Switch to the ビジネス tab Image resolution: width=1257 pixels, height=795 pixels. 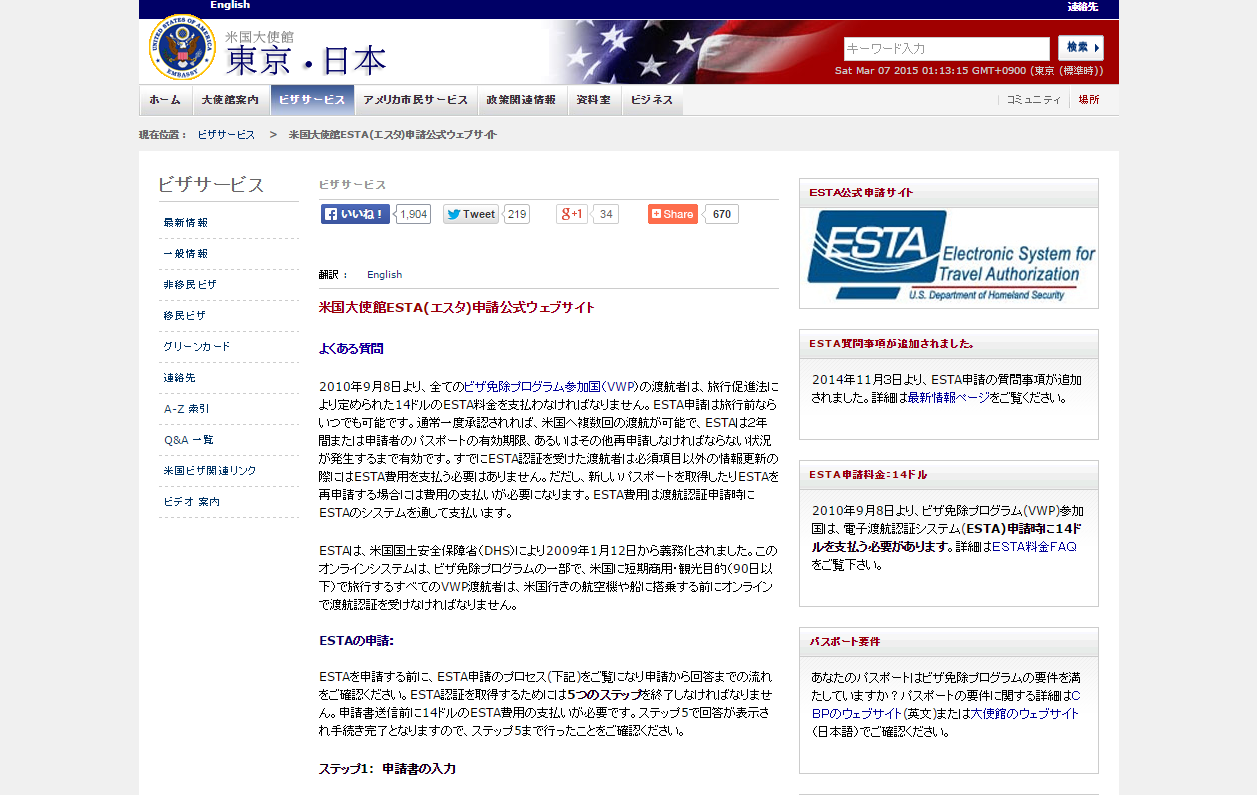pyautogui.click(x=652, y=99)
